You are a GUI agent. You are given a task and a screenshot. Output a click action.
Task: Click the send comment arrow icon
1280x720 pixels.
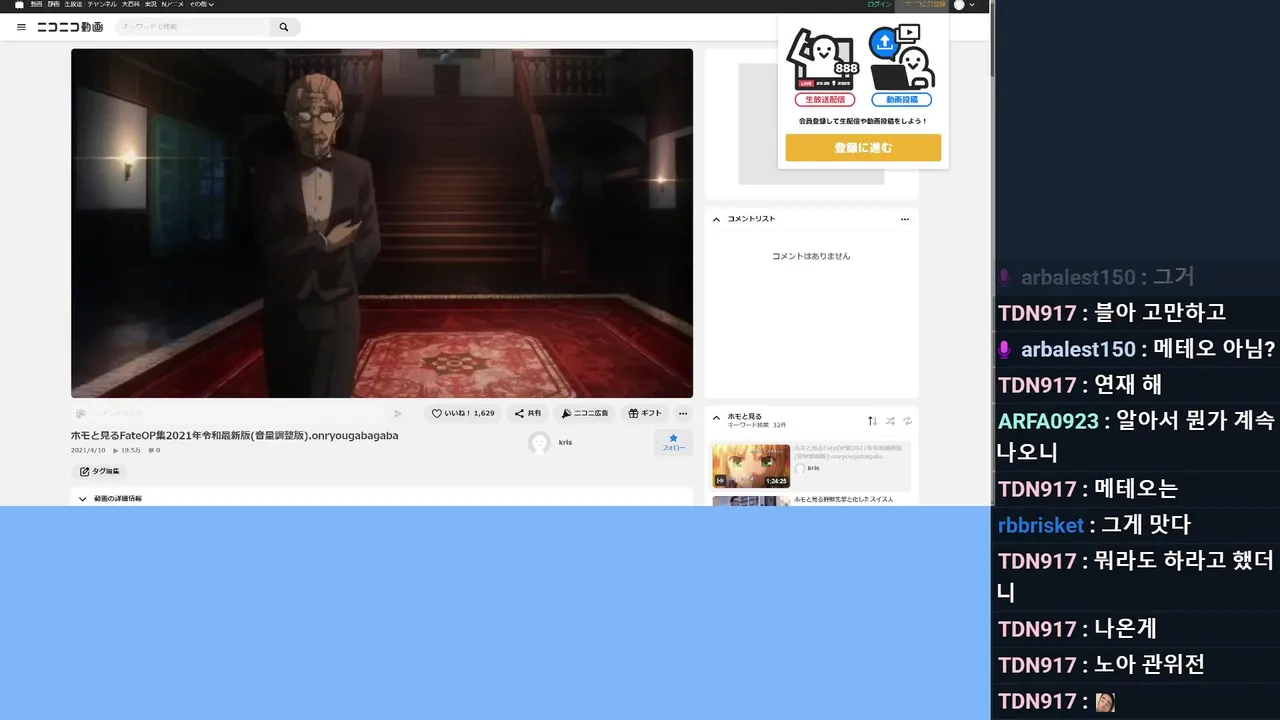click(x=398, y=413)
